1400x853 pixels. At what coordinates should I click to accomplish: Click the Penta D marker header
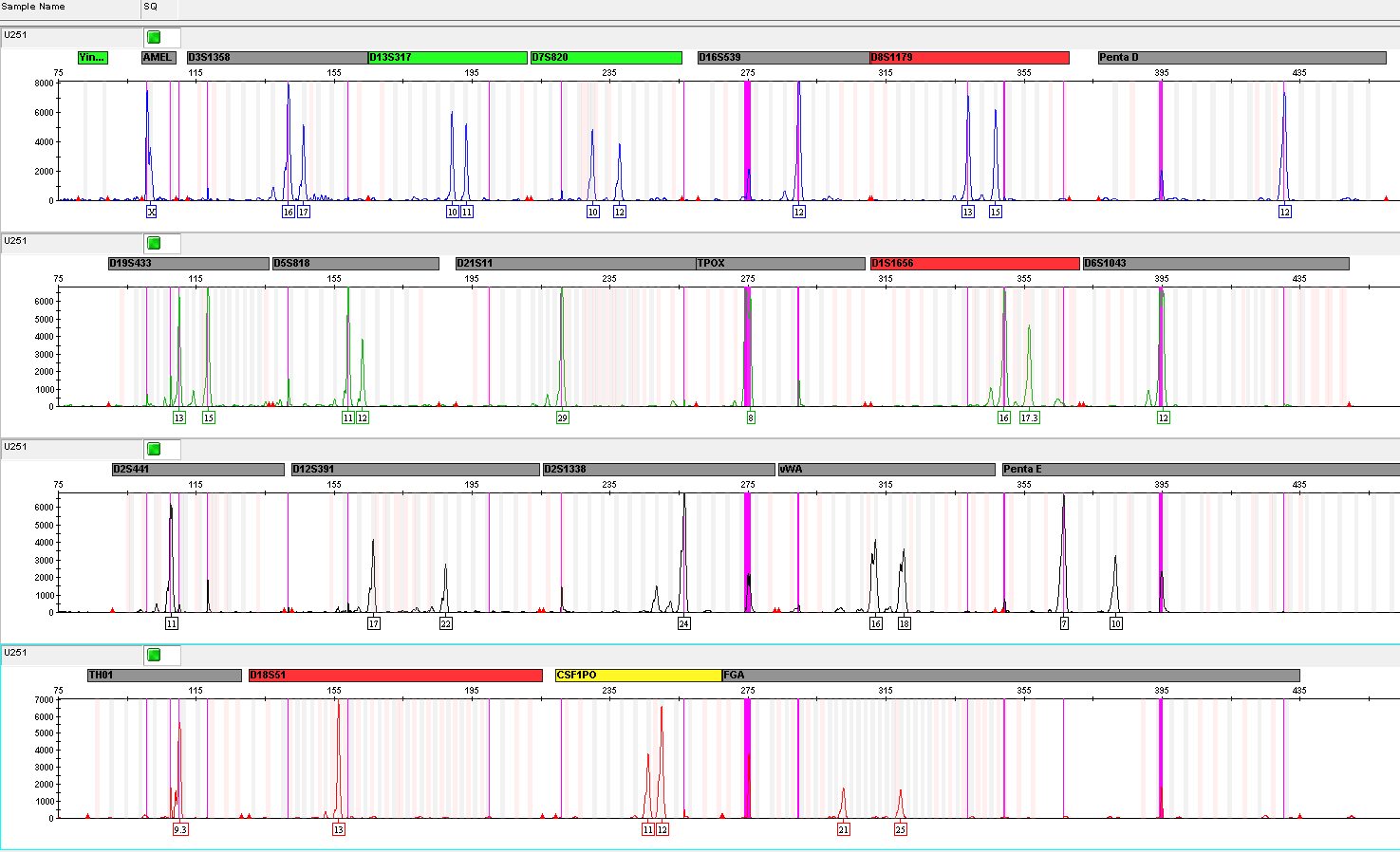coord(1241,58)
